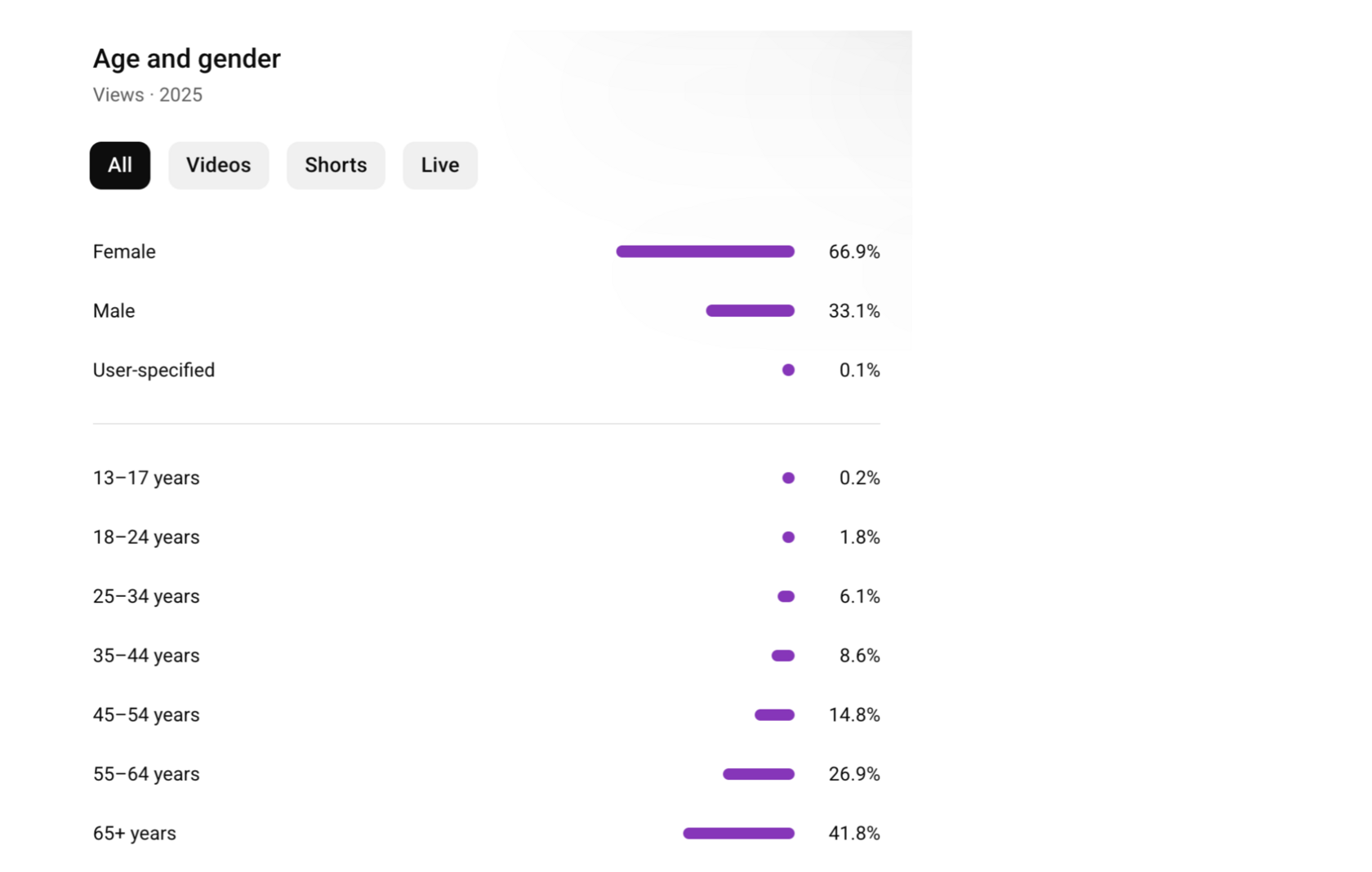Open the Live filter tab

pos(440,166)
